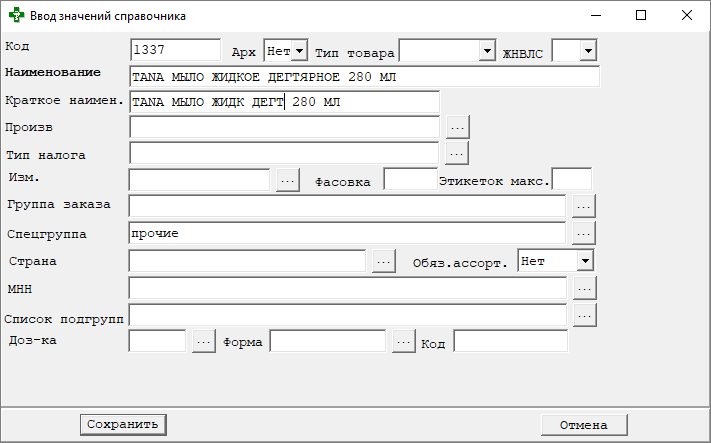Click into the Наименование text field
The image size is (711, 443).
click(x=364, y=77)
